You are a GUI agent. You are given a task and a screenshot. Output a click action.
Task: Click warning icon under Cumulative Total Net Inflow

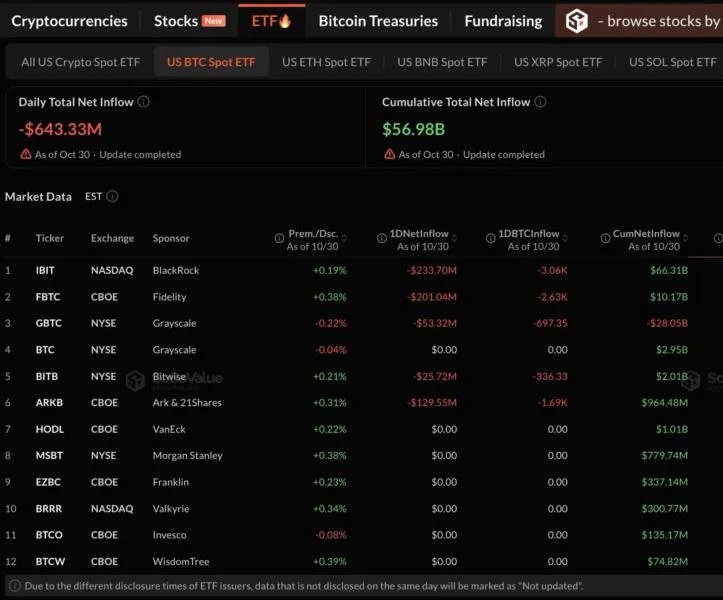pyautogui.click(x=390, y=154)
